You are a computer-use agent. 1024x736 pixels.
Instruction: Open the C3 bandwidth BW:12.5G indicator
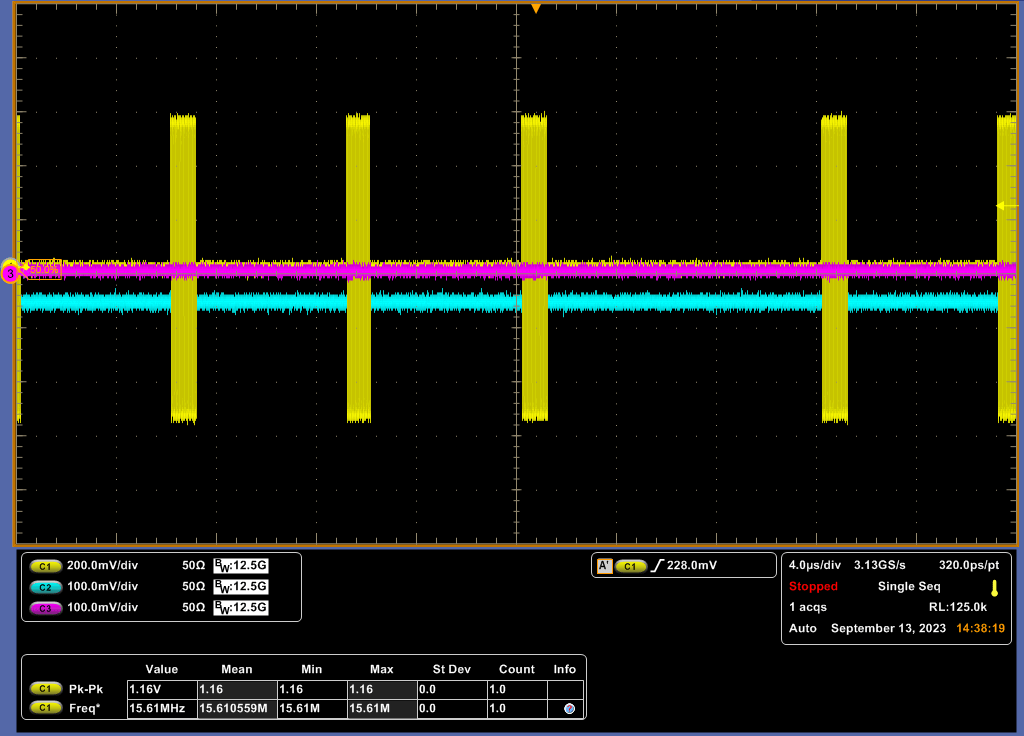[x=241, y=607]
